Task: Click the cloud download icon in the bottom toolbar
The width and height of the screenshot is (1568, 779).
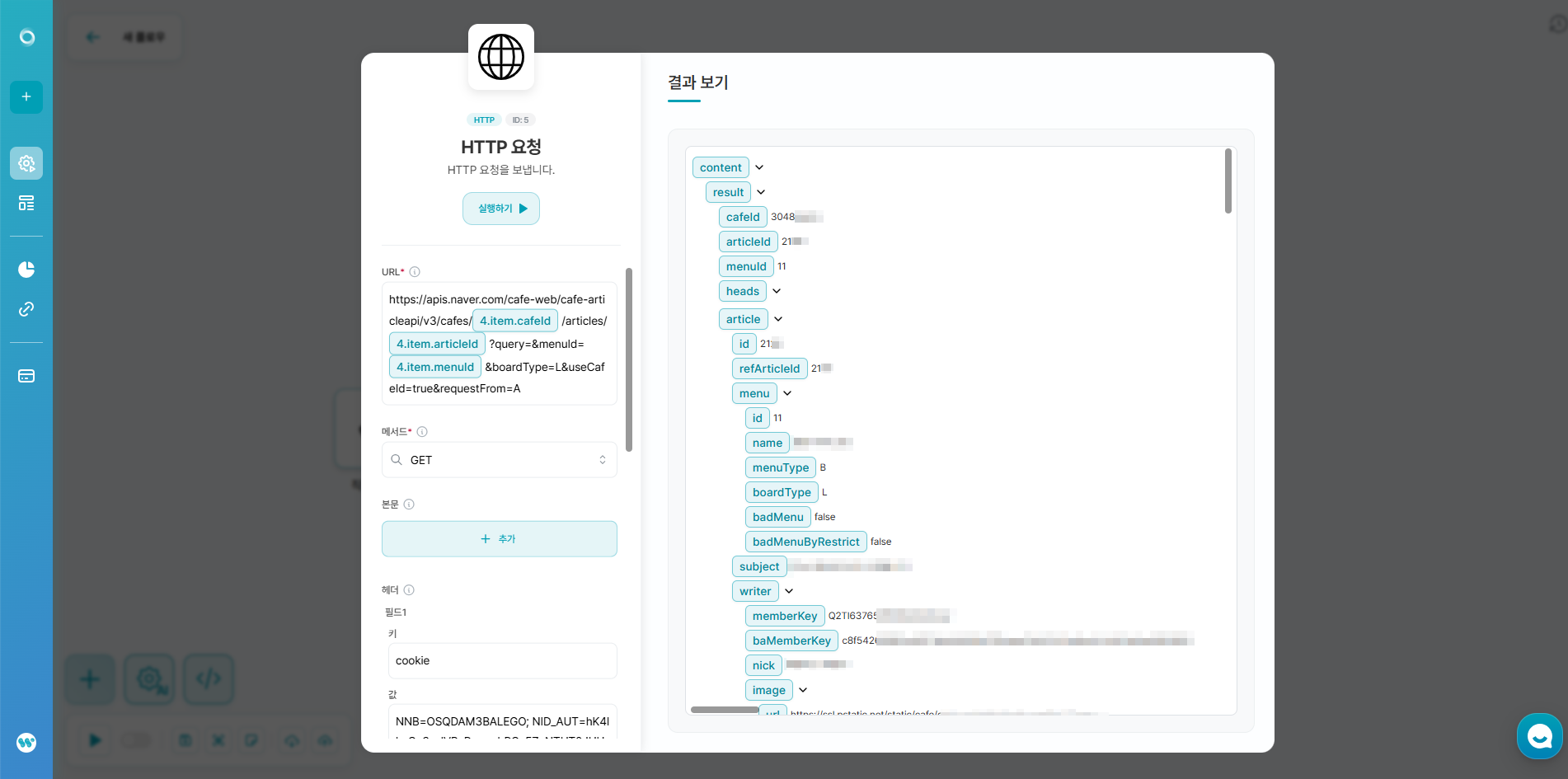Action: click(x=292, y=740)
